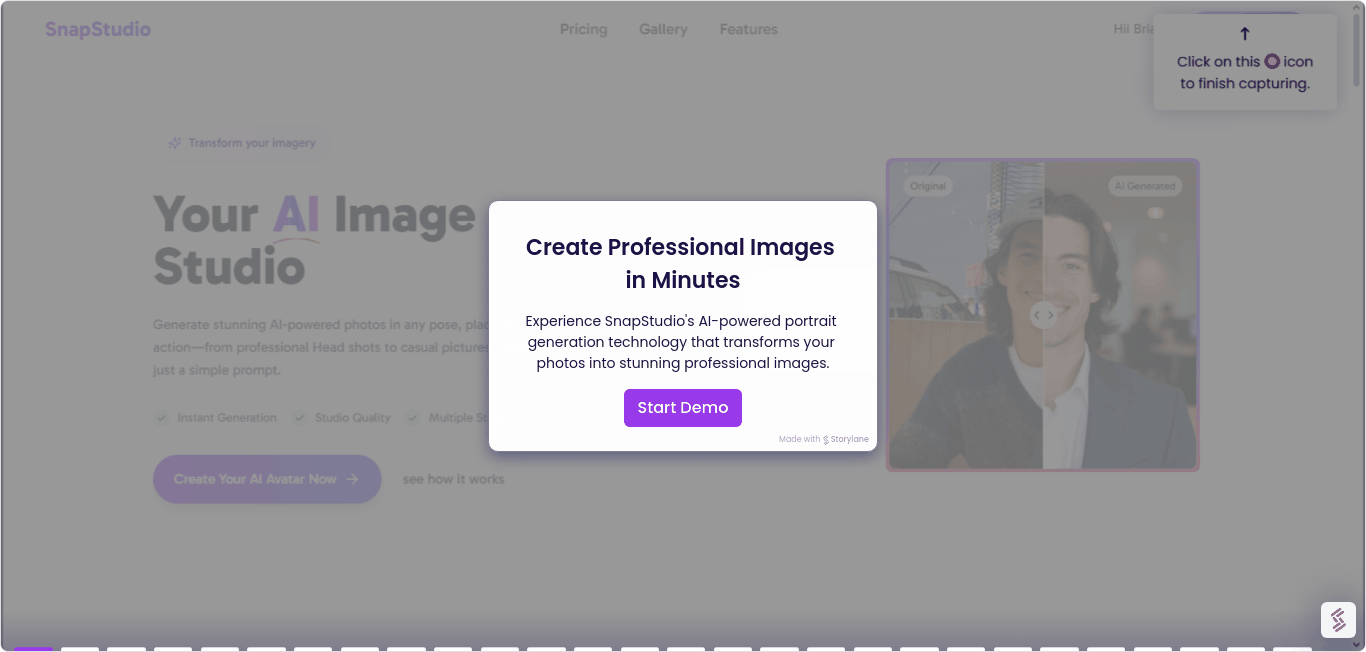Click the right chevron on the image comparison handle

pos(1050,315)
